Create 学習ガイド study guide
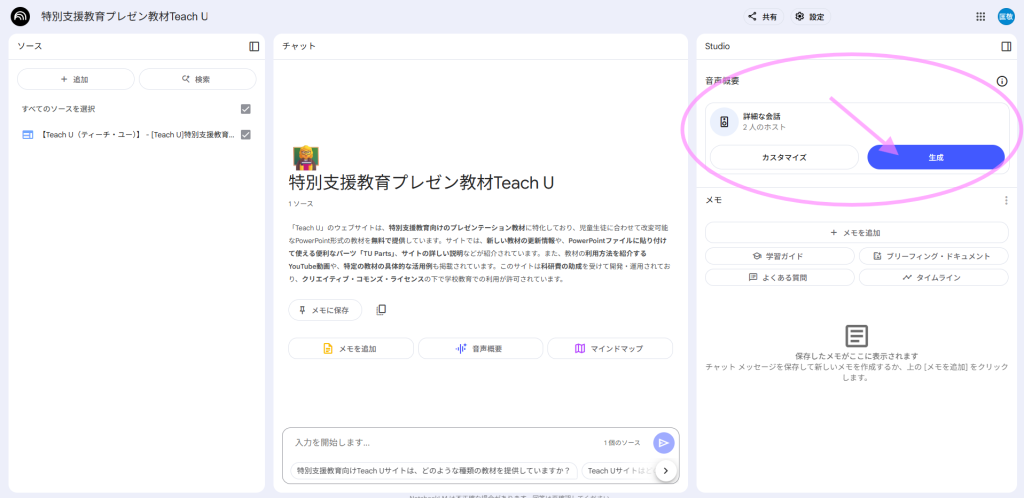The image size is (1024, 498). click(x=779, y=256)
